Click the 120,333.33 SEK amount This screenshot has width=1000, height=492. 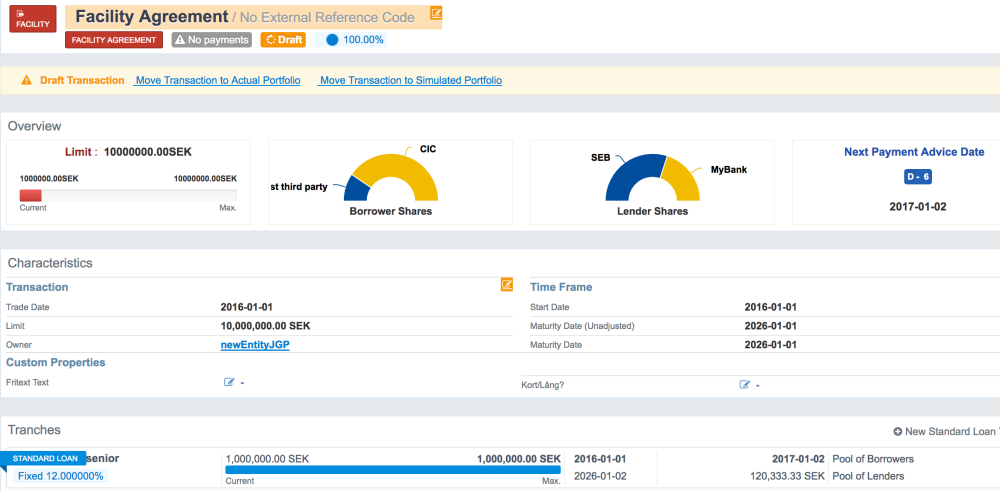coord(788,476)
